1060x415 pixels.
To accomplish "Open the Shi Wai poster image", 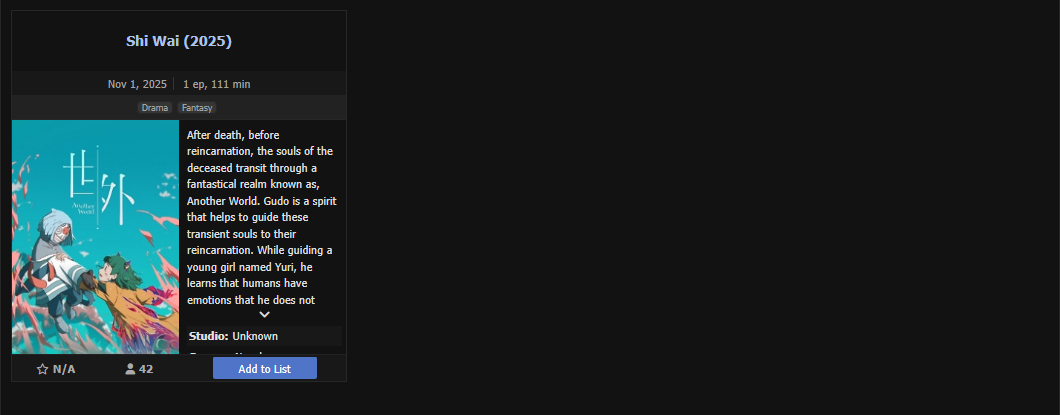I will 95,237.
